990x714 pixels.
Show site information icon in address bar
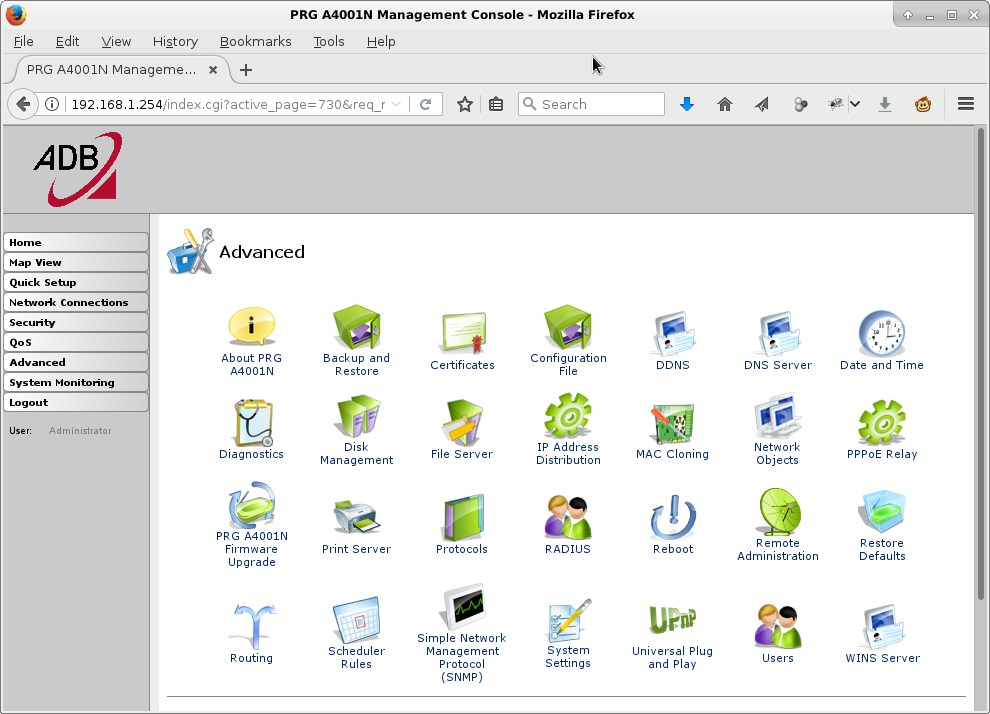click(52, 104)
